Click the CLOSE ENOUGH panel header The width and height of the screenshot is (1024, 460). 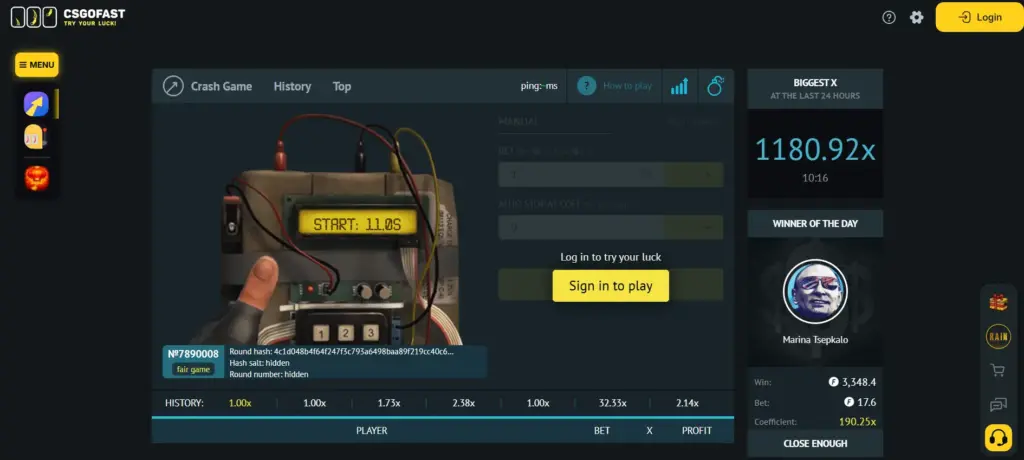pos(815,444)
